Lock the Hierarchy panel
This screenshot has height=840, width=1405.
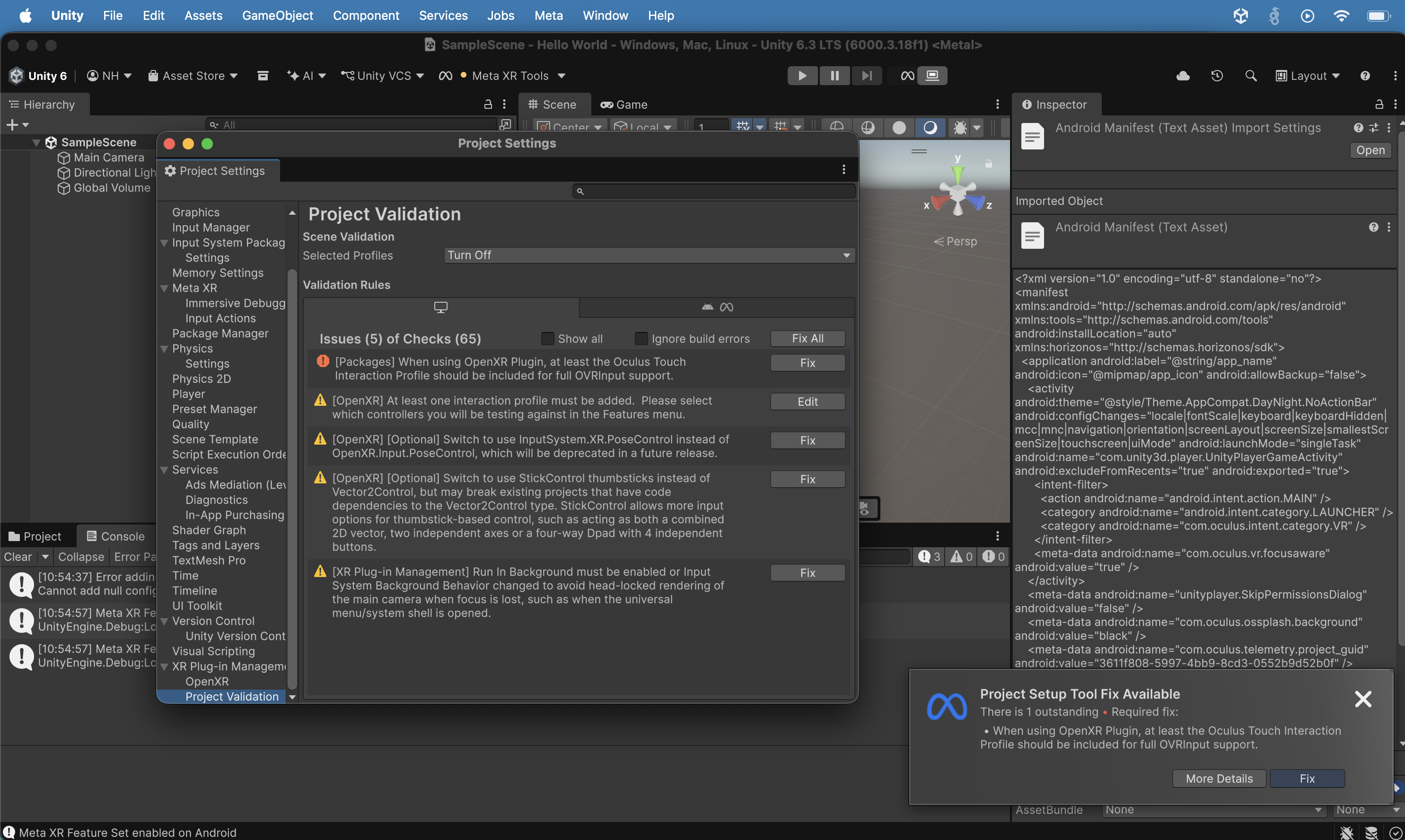tap(488, 104)
